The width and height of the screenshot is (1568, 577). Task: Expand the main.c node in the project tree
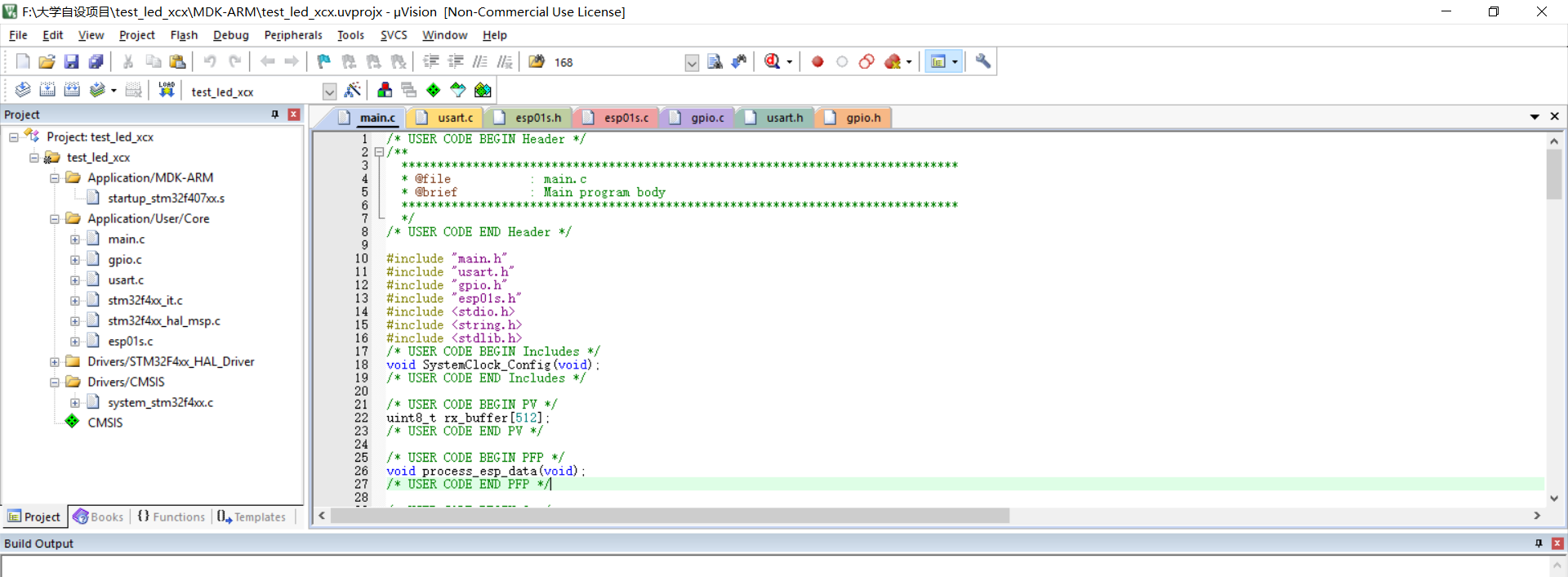75,239
